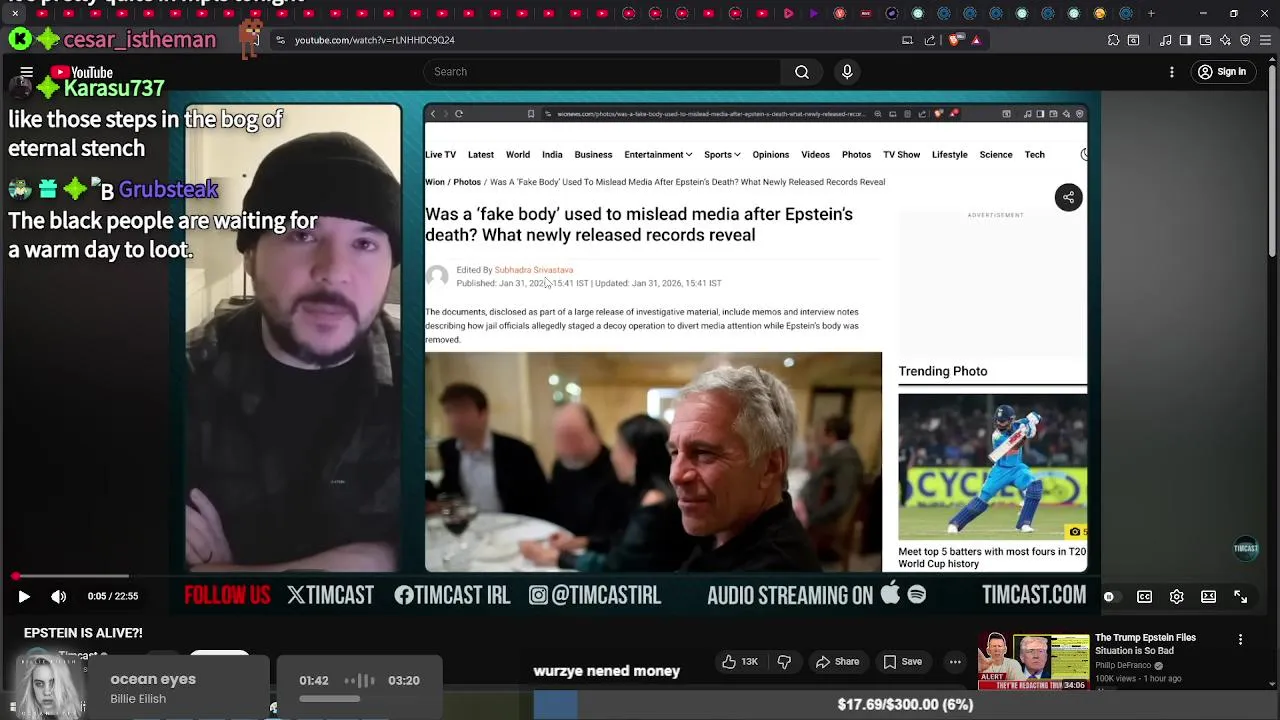Image resolution: width=1280 pixels, height=720 pixels.
Task: Open the browser main hamburger menu
Action: point(1265,40)
